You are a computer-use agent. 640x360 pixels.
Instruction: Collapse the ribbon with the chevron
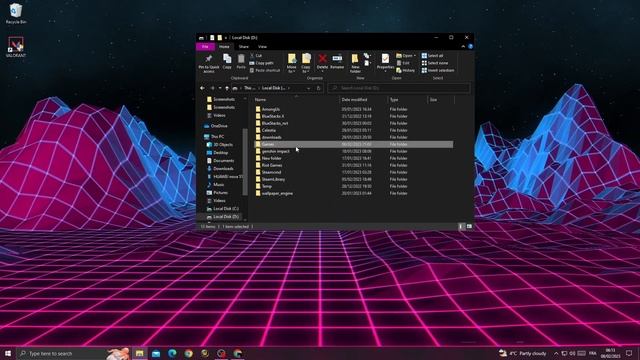point(463,47)
